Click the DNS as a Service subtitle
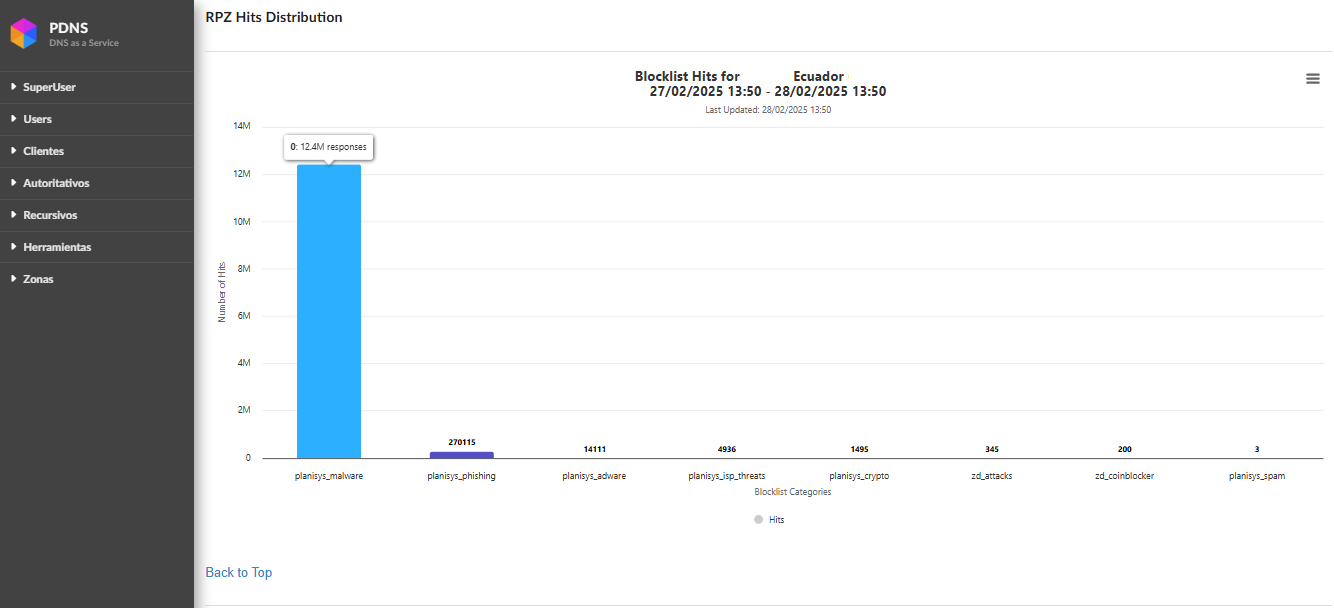The image size is (1334, 608). (x=84, y=43)
